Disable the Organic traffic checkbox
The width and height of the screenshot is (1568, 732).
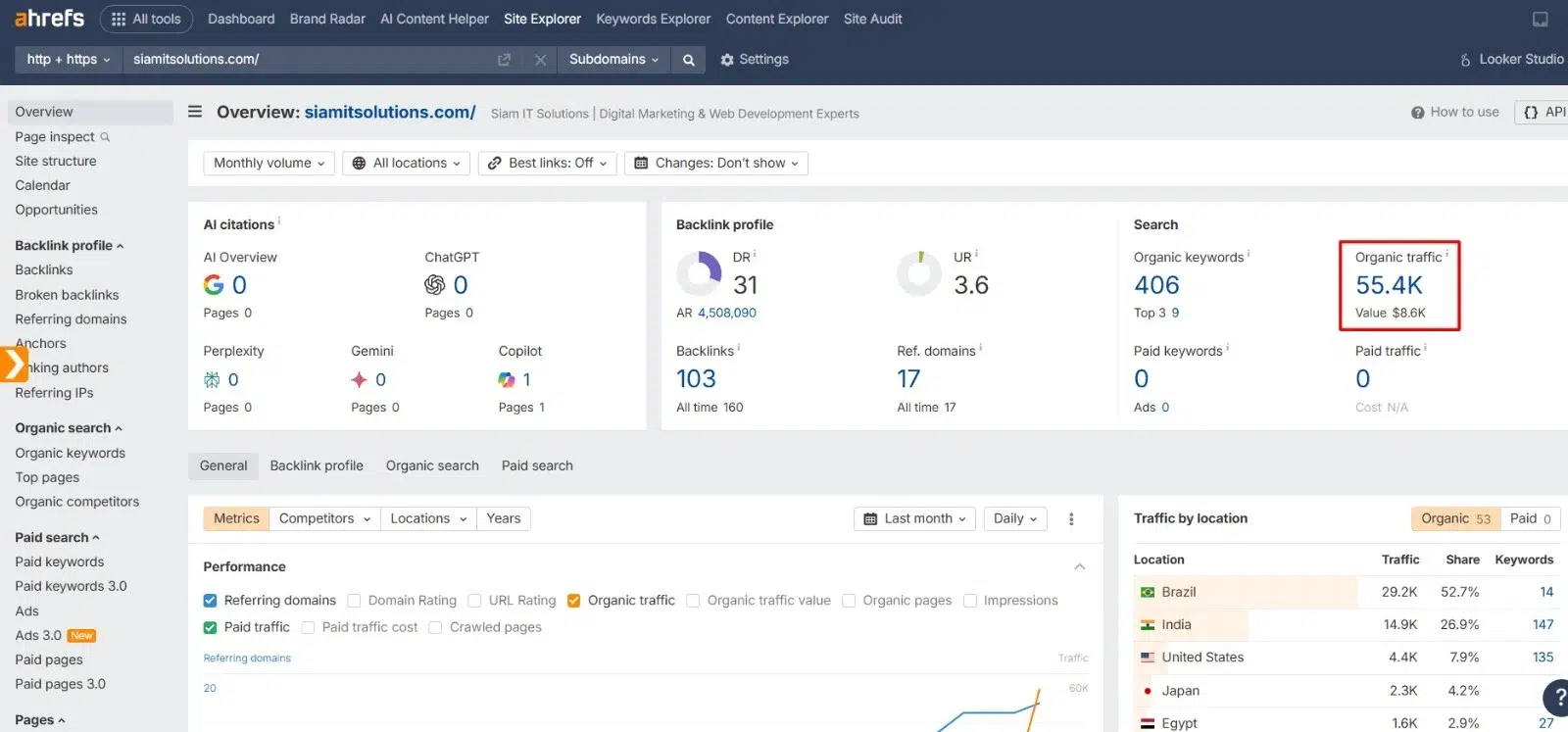pyautogui.click(x=574, y=601)
